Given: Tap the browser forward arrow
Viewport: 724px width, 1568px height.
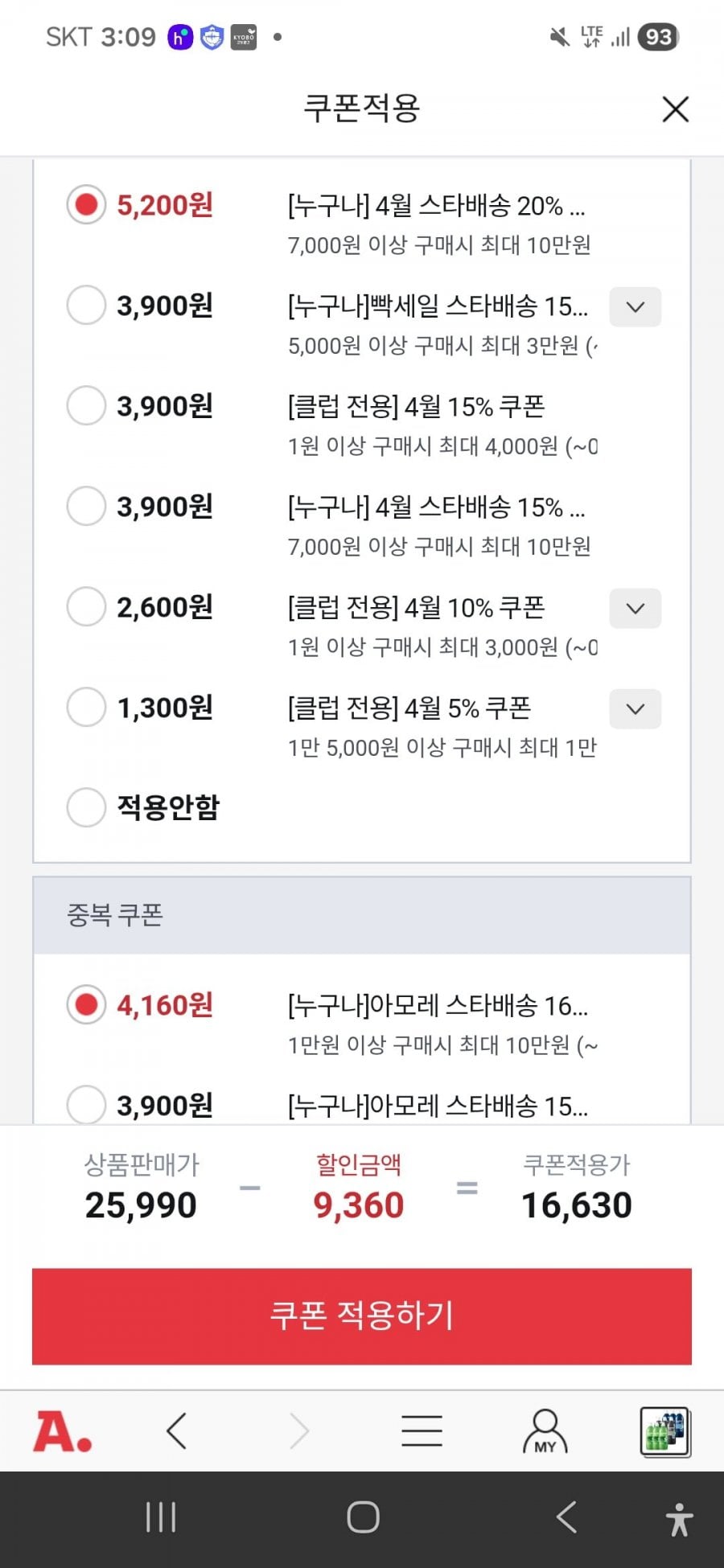Looking at the screenshot, I should pos(299,1432).
